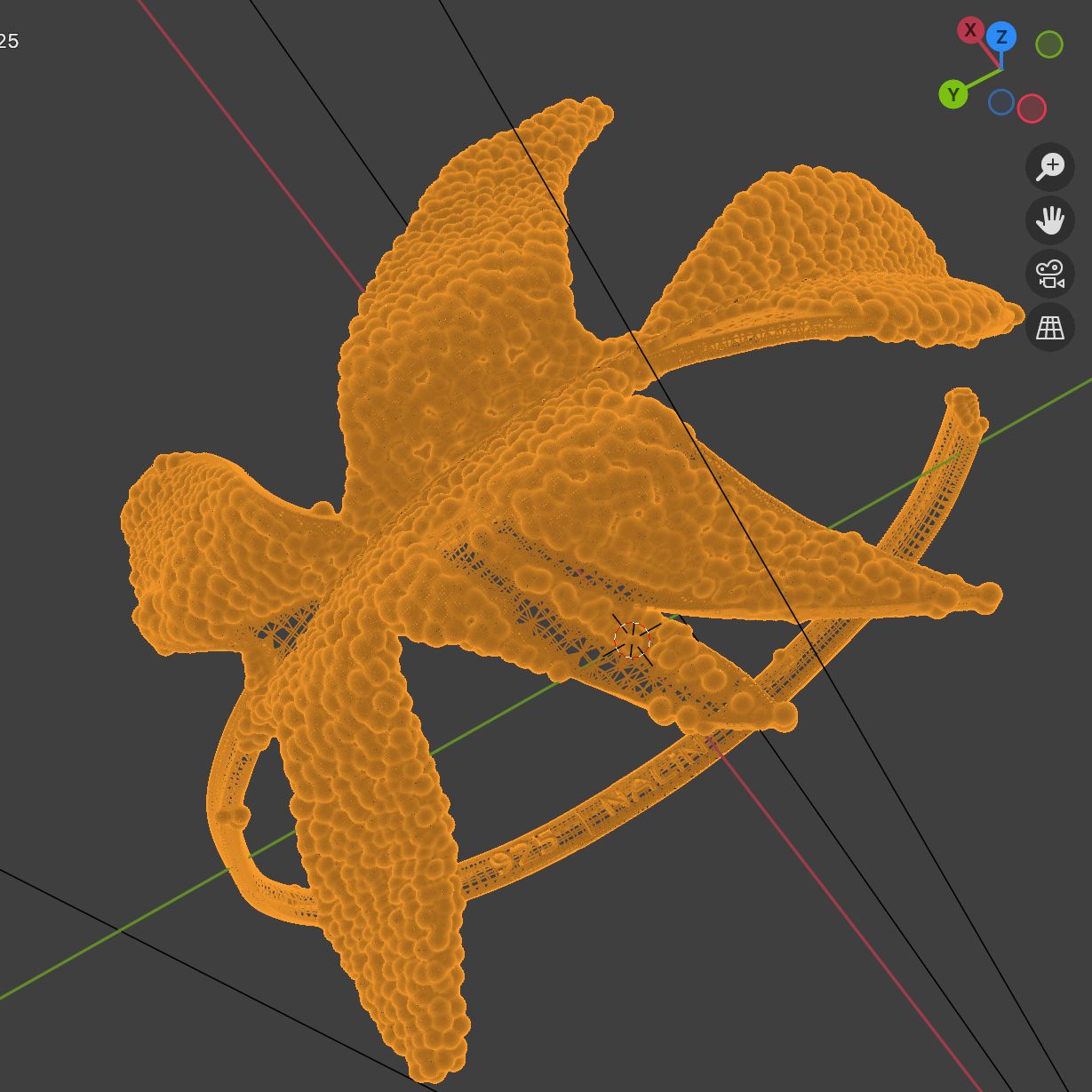The height and width of the screenshot is (1092, 1092).
Task: Click the red X axis gizmo handle
Action: pyautogui.click(x=969, y=30)
